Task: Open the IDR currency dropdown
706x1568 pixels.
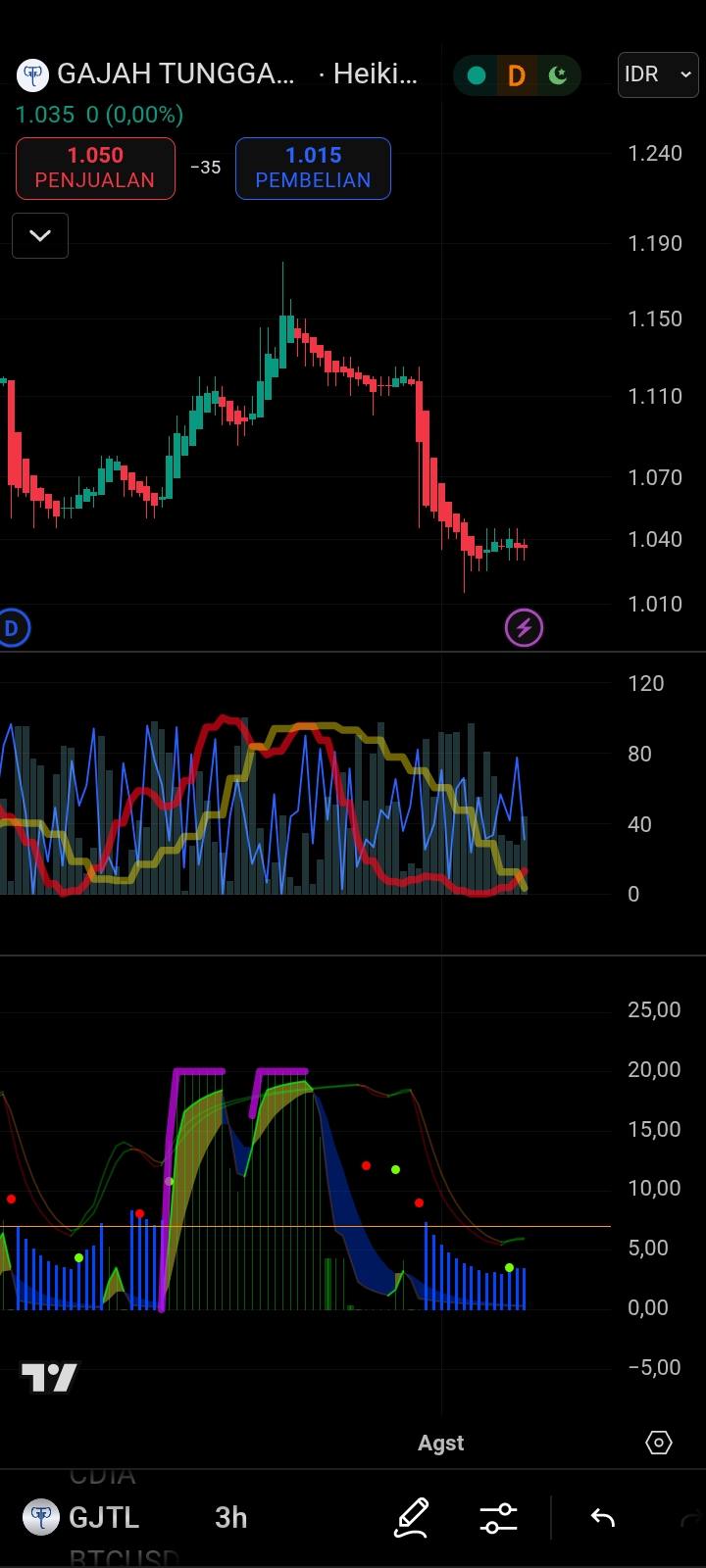Action: pyautogui.click(x=658, y=74)
